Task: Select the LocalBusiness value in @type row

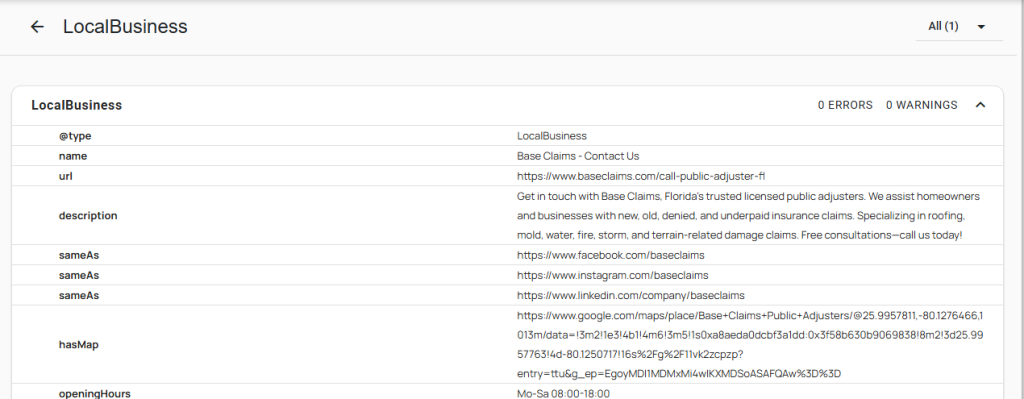Action: click(552, 136)
